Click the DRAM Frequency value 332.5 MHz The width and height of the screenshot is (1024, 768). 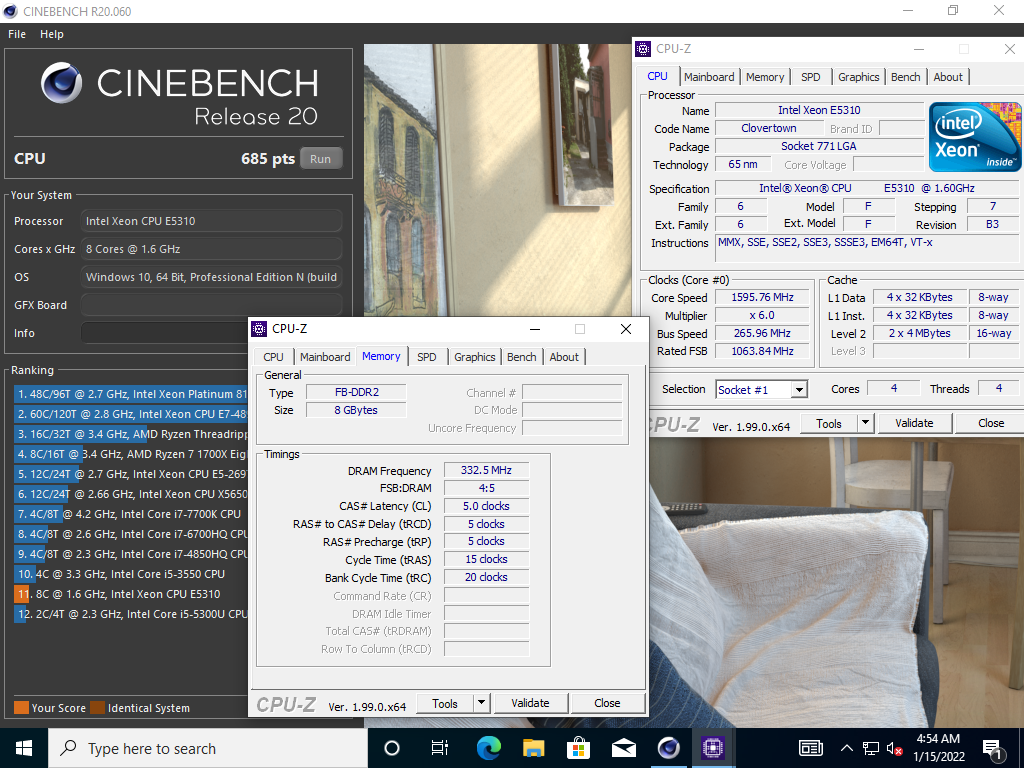486,470
